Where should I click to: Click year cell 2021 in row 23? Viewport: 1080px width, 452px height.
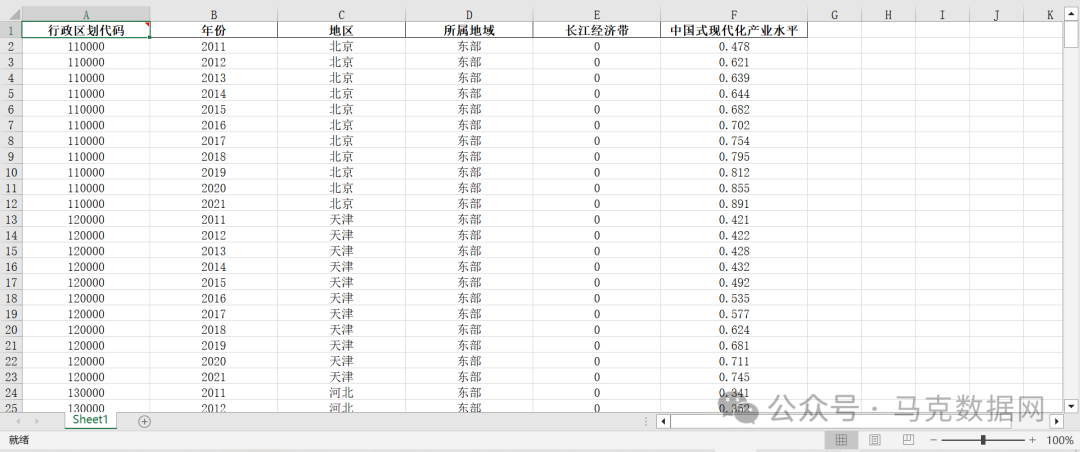[214, 377]
